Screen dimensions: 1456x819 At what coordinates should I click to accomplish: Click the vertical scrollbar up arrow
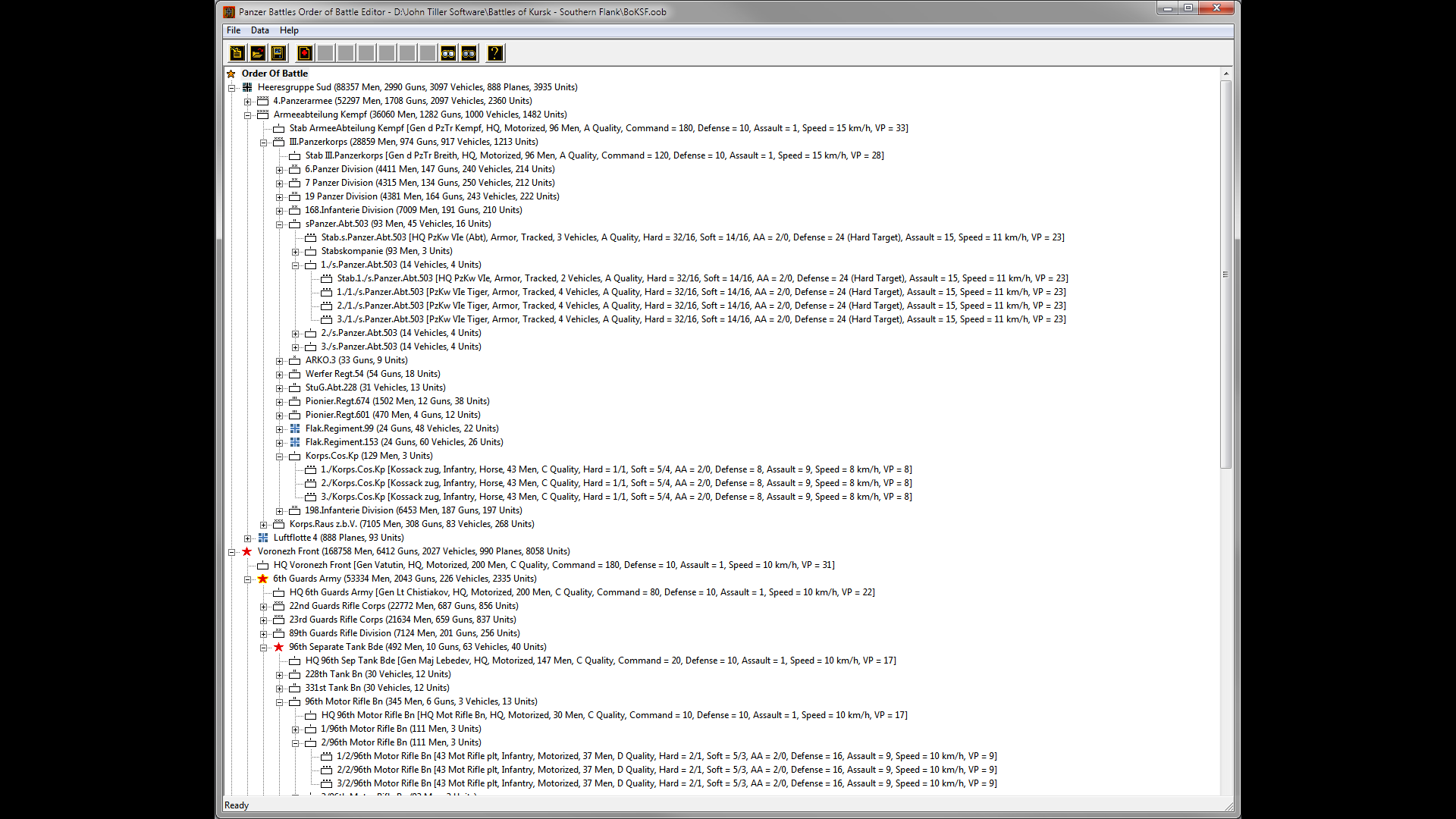coord(1225,74)
